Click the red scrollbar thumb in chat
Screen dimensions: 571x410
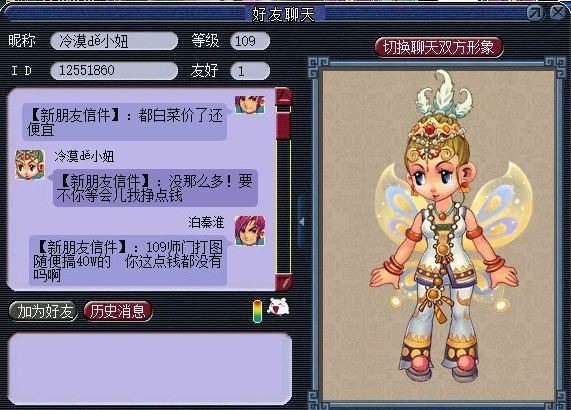coord(283,126)
